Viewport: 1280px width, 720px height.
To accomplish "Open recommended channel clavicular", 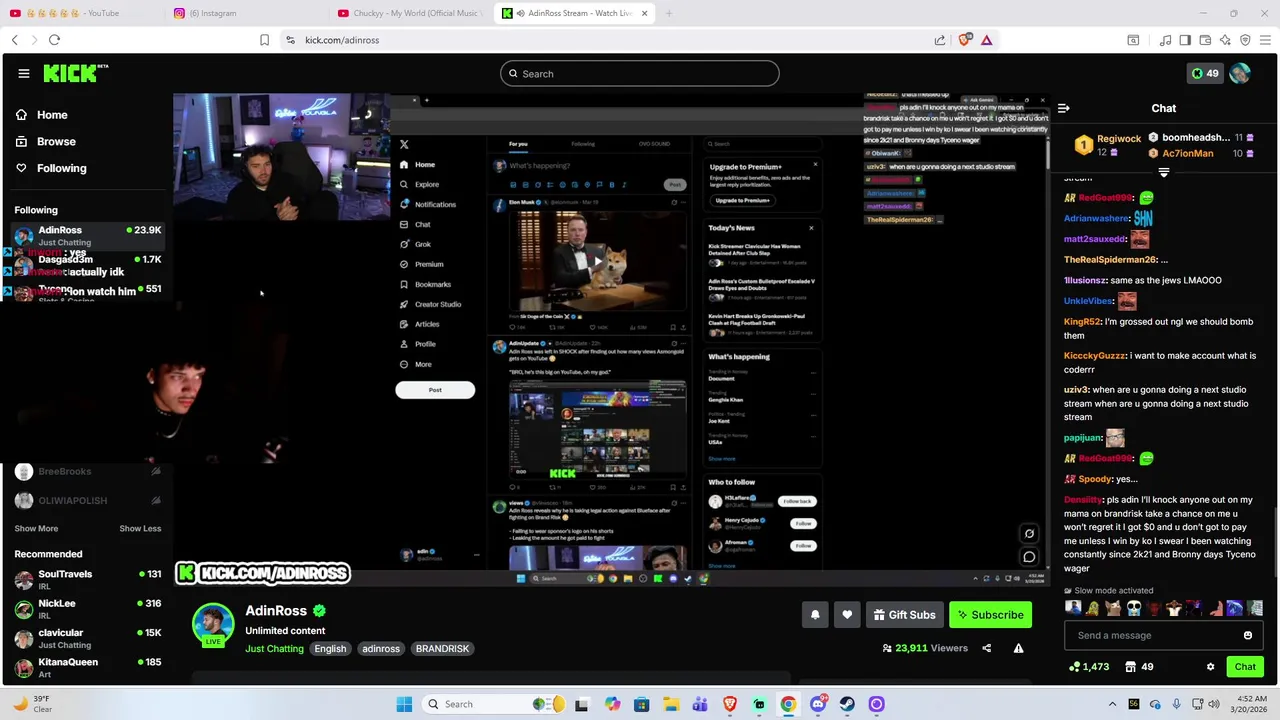I will (x=88, y=638).
